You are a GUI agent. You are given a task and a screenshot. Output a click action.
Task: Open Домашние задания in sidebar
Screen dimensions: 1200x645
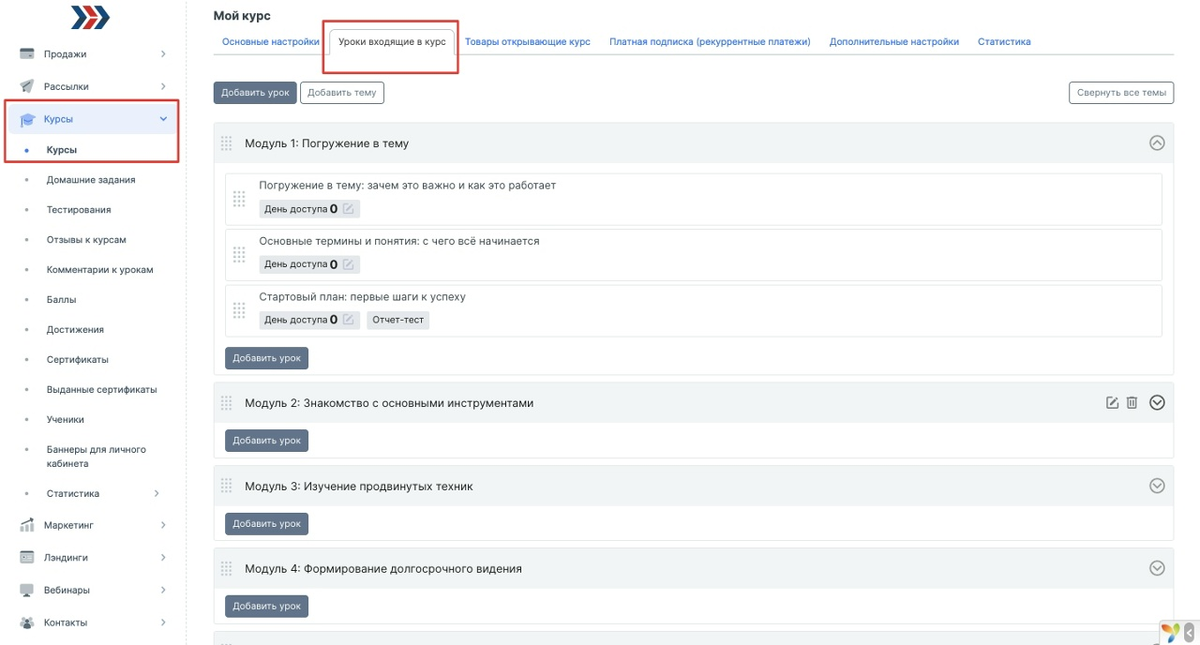91,180
